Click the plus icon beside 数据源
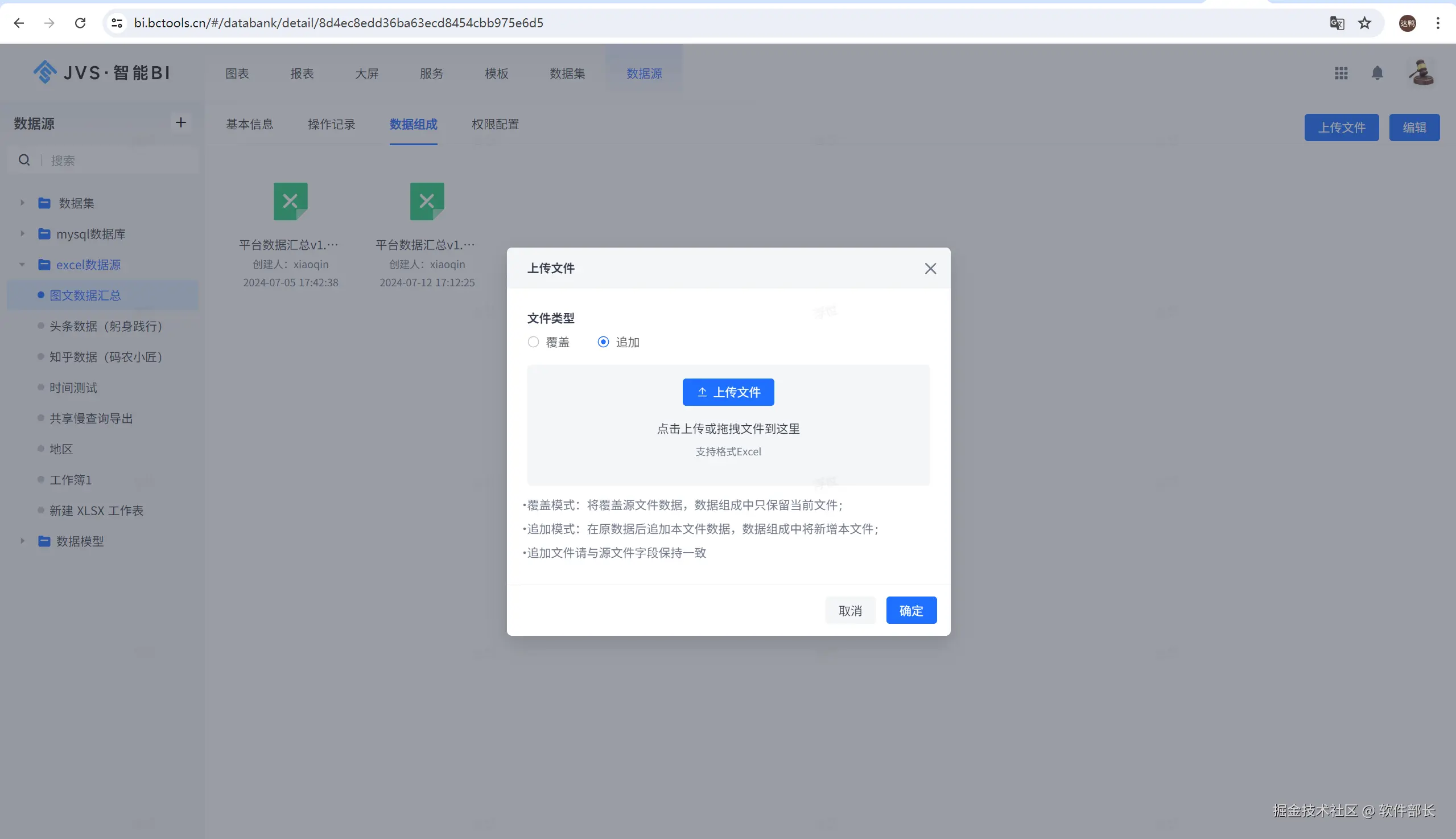Image resolution: width=1456 pixels, height=839 pixels. pyautogui.click(x=181, y=122)
